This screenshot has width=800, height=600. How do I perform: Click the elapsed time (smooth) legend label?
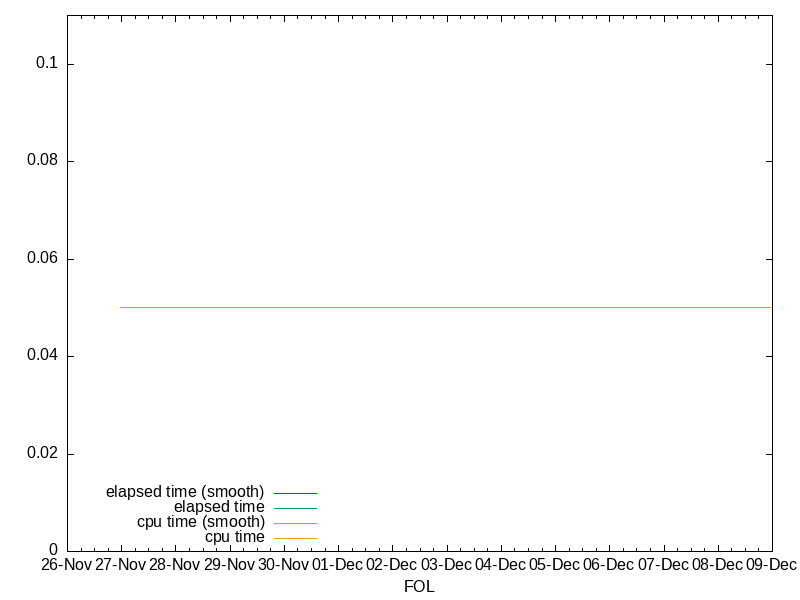click(x=185, y=492)
